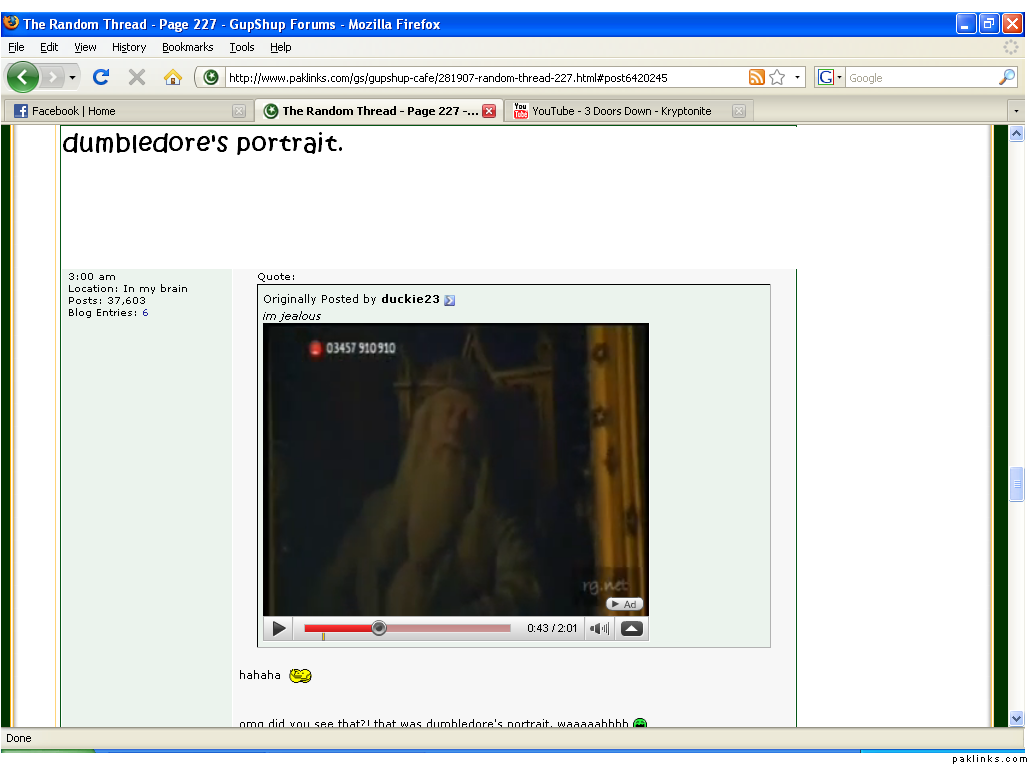Click the Stop loading icon
Screen dimensions: 1028x765
coord(137,77)
